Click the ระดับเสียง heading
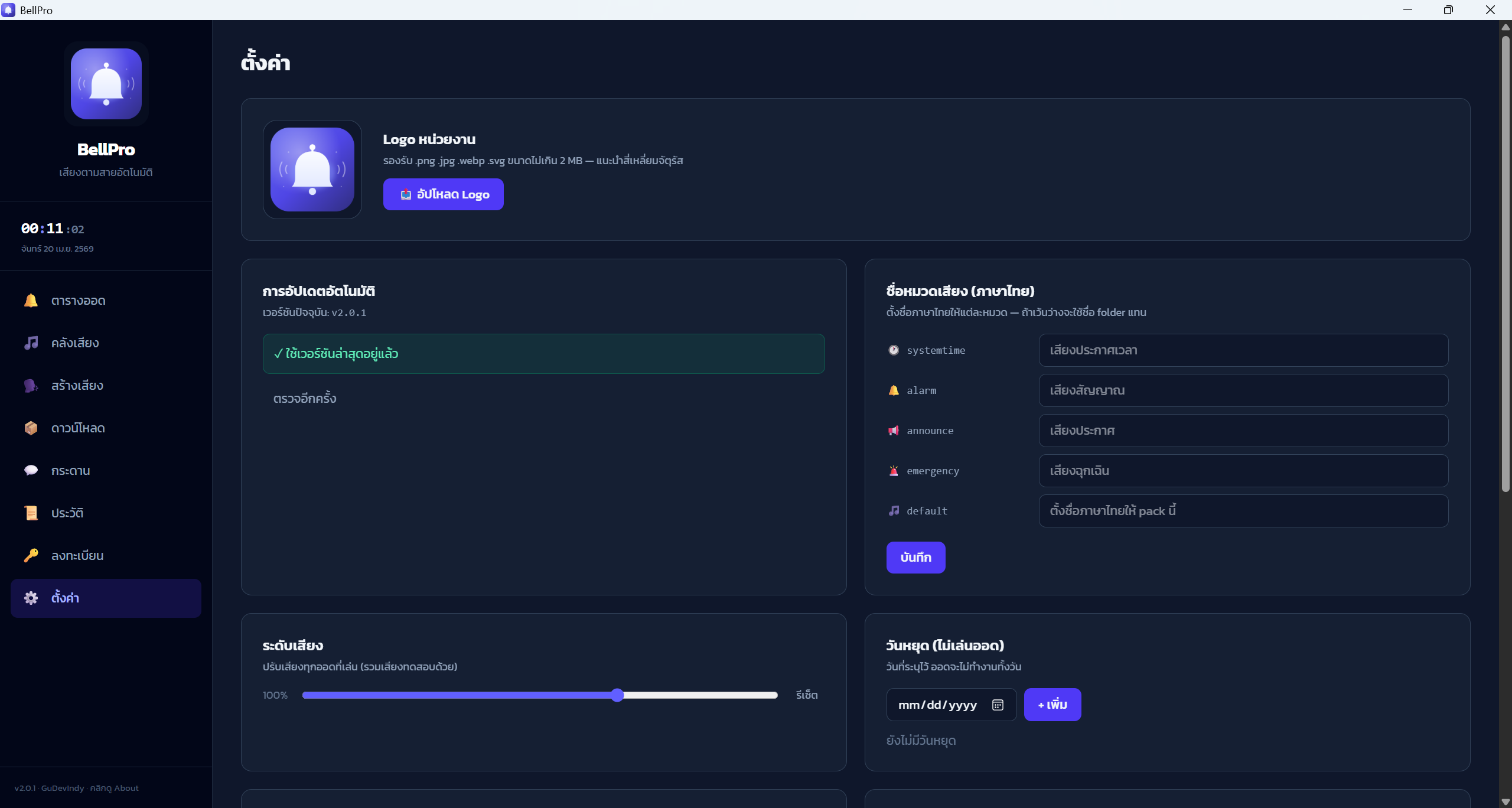 coord(293,646)
